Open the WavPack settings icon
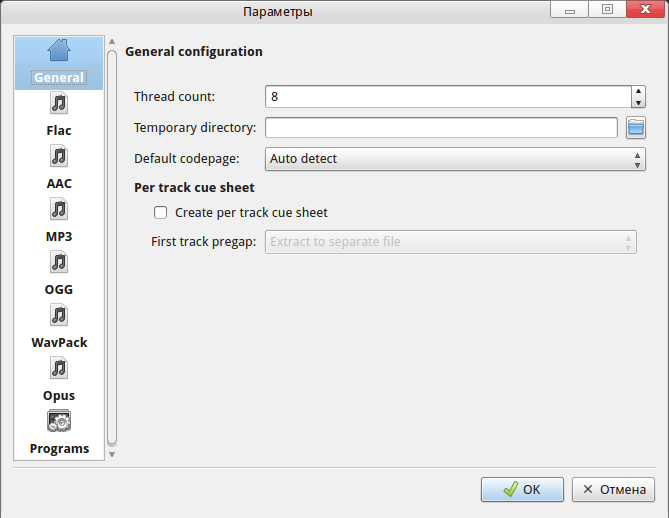 click(x=59, y=315)
